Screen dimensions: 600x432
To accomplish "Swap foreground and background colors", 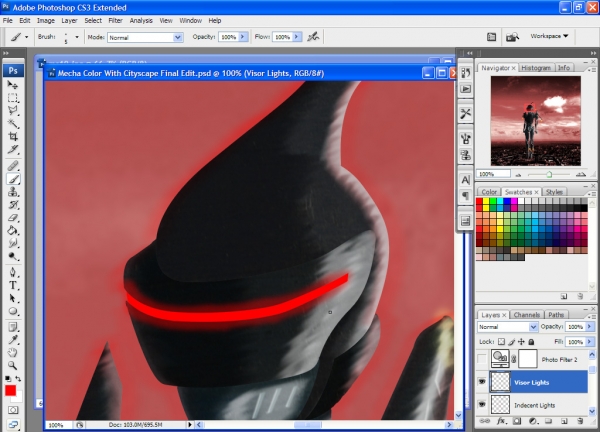I will pyautogui.click(x=18, y=378).
